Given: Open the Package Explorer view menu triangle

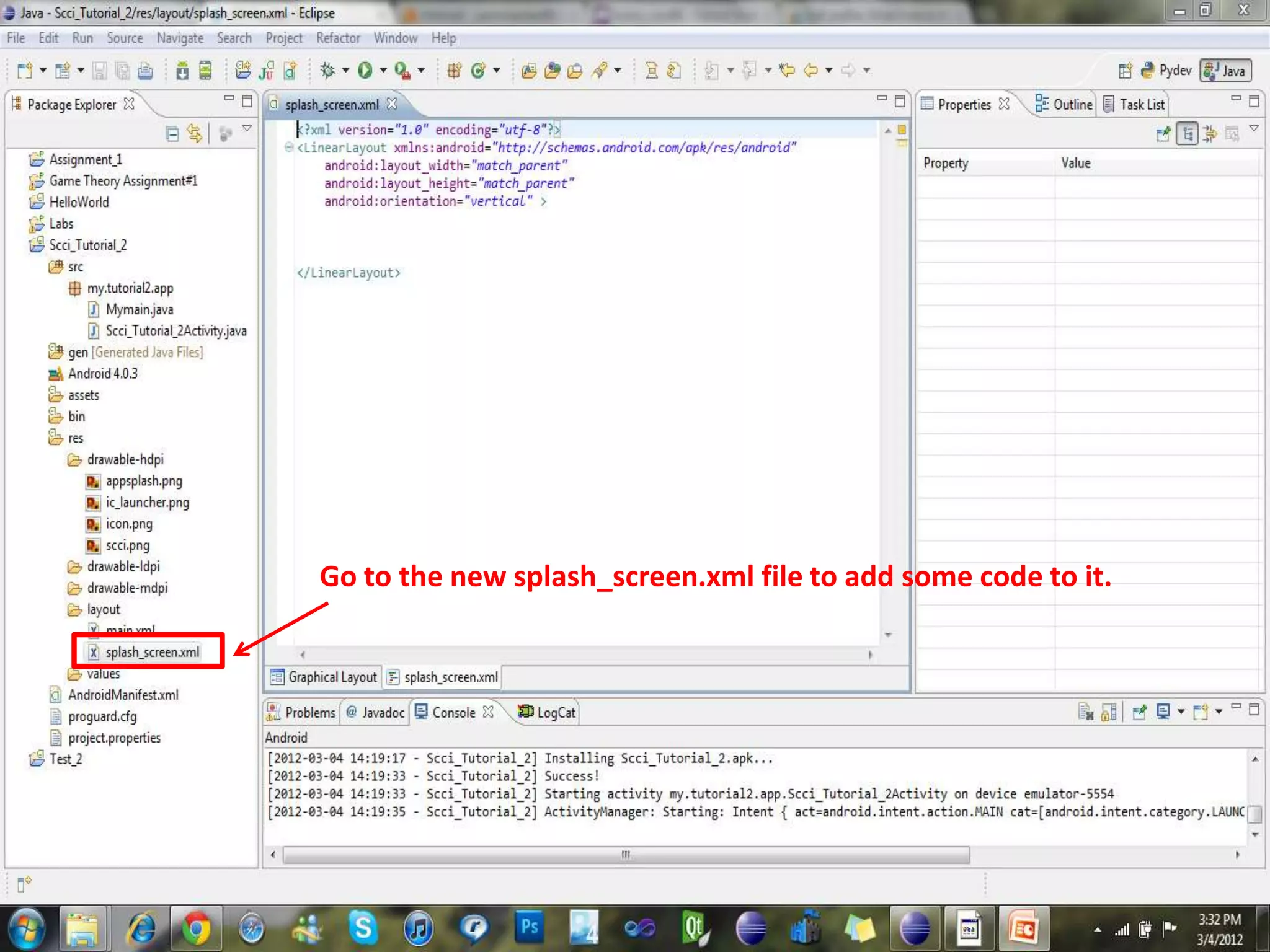Looking at the screenshot, I should tap(247, 128).
